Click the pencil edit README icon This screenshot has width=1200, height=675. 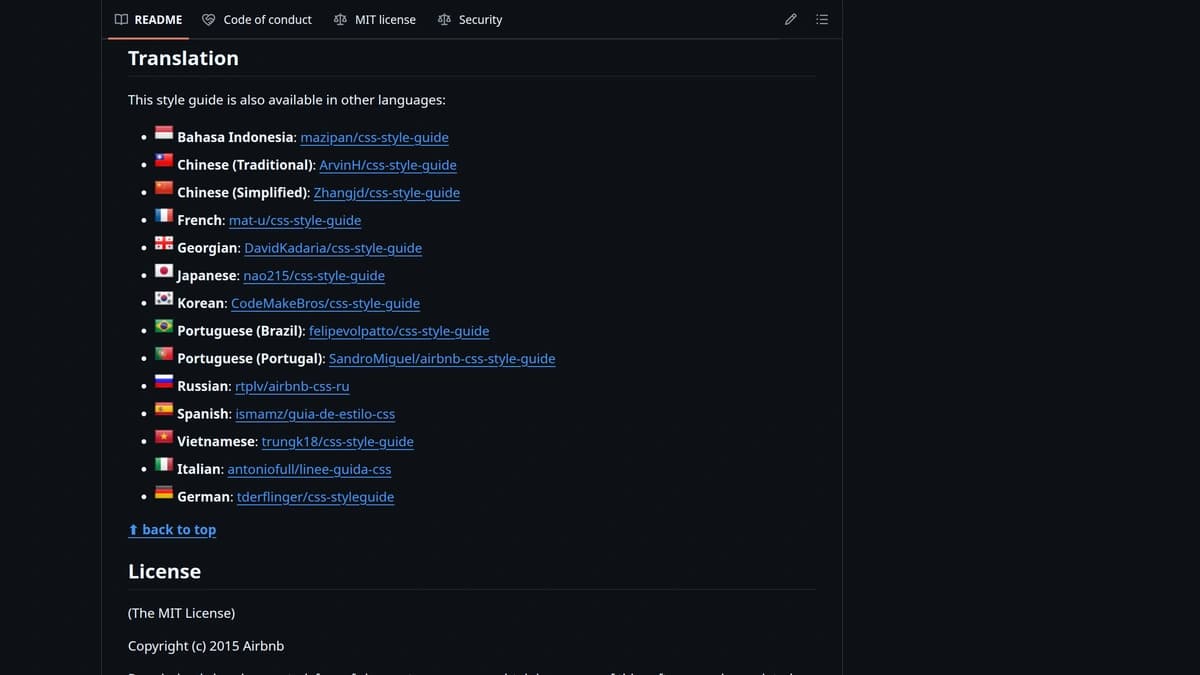point(791,20)
